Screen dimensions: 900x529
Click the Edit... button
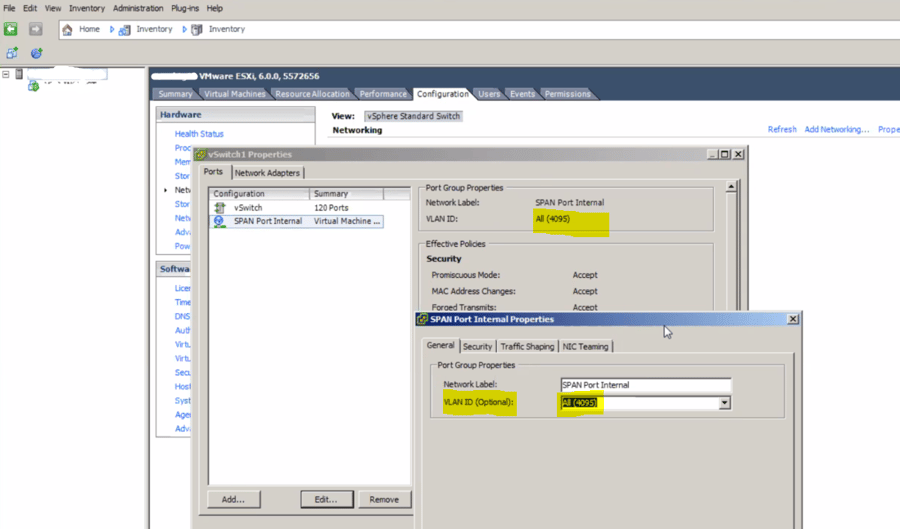(x=326, y=499)
